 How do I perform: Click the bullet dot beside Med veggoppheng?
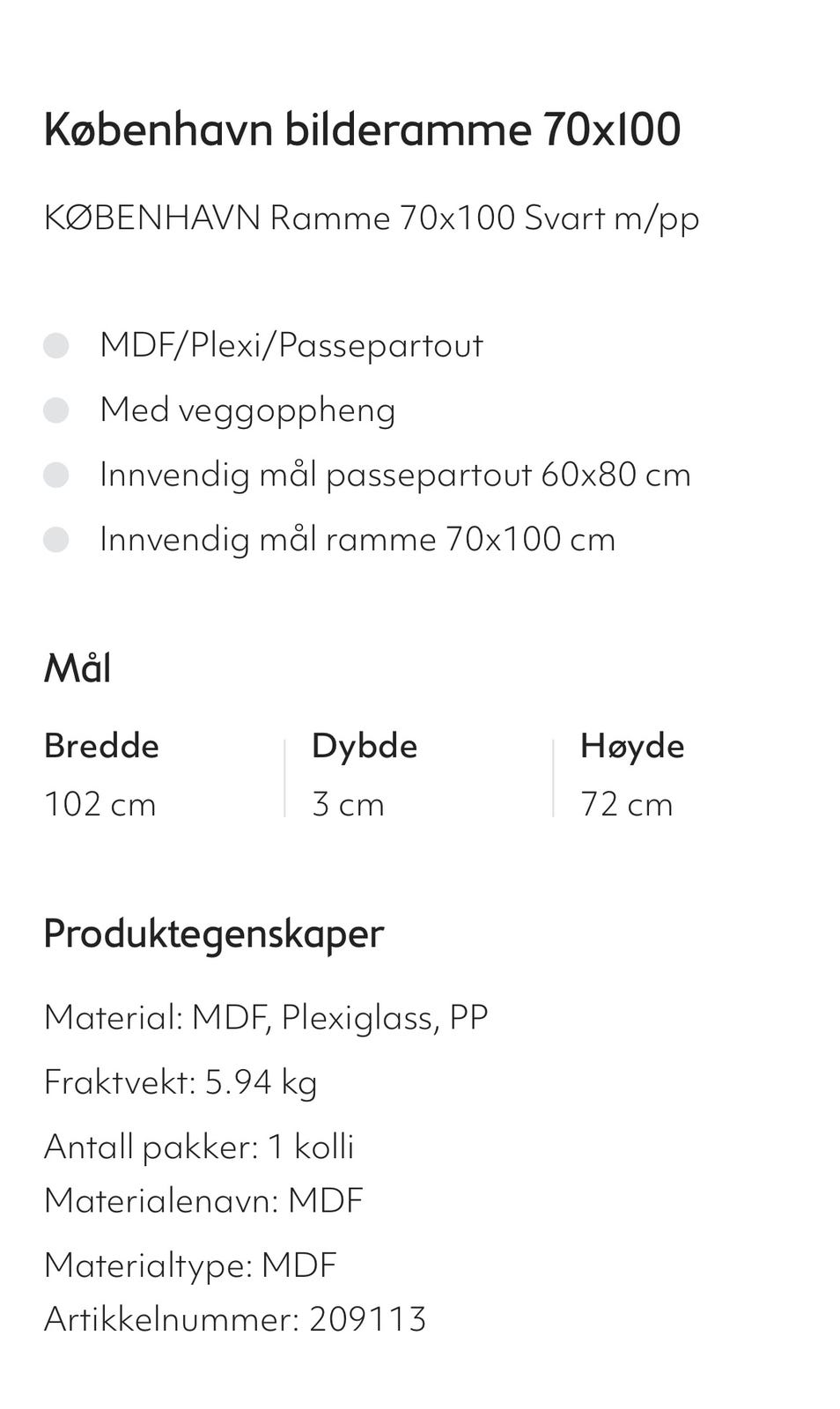[x=56, y=410]
